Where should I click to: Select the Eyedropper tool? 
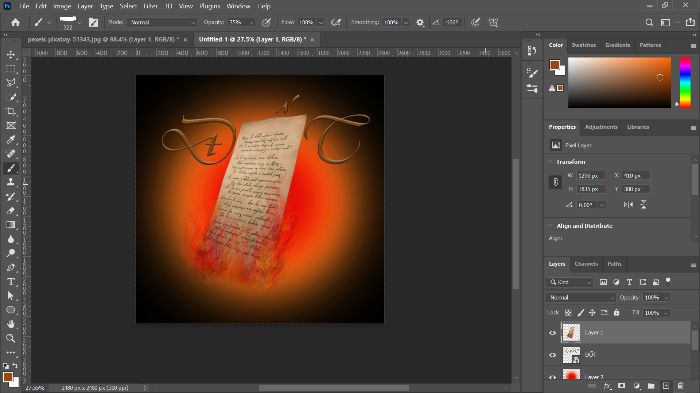[11, 140]
